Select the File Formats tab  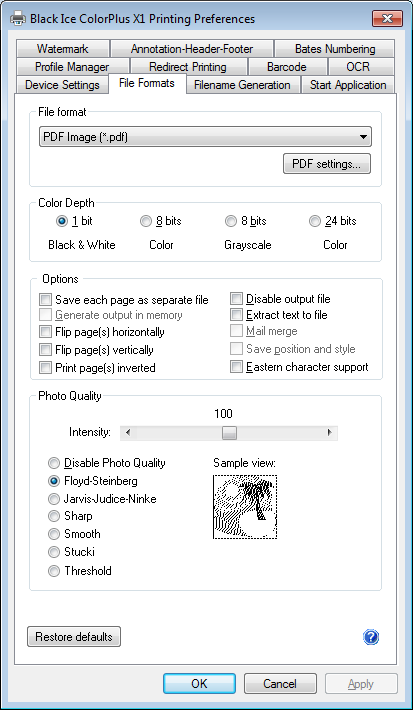(147, 83)
